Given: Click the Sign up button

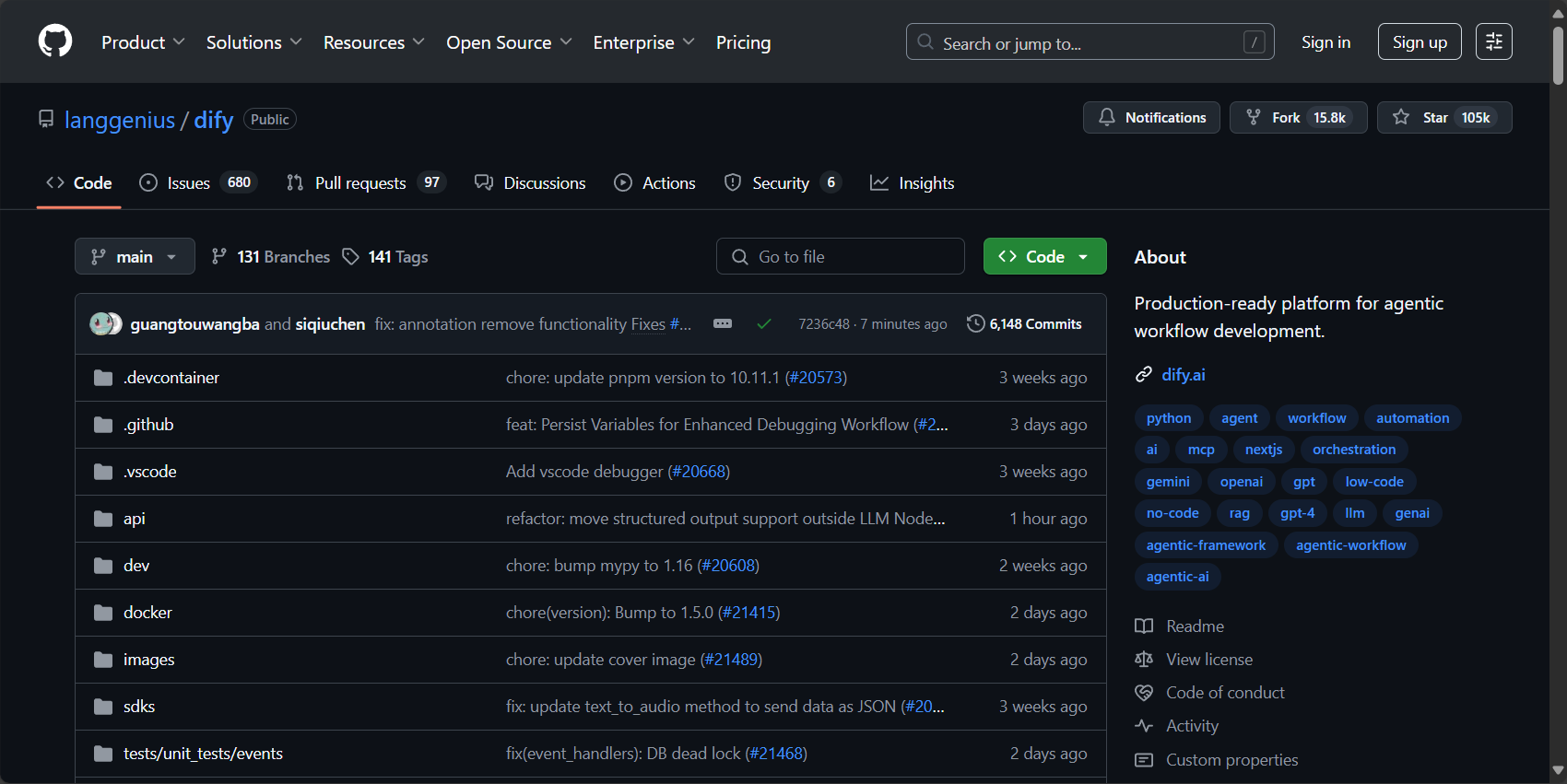Looking at the screenshot, I should tap(1420, 41).
